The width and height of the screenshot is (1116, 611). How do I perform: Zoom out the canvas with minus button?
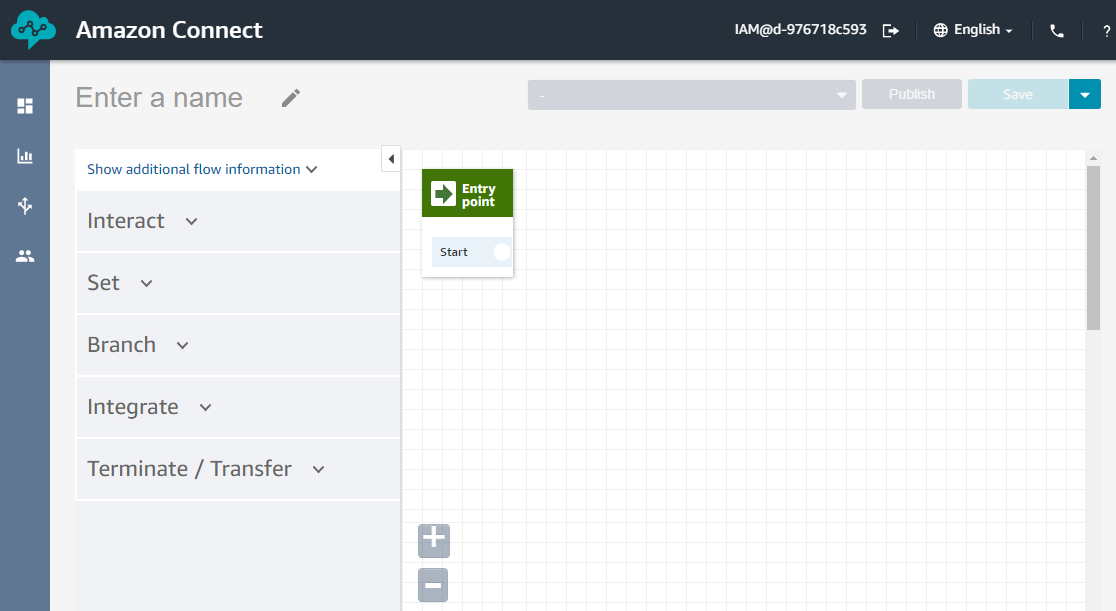[433, 585]
